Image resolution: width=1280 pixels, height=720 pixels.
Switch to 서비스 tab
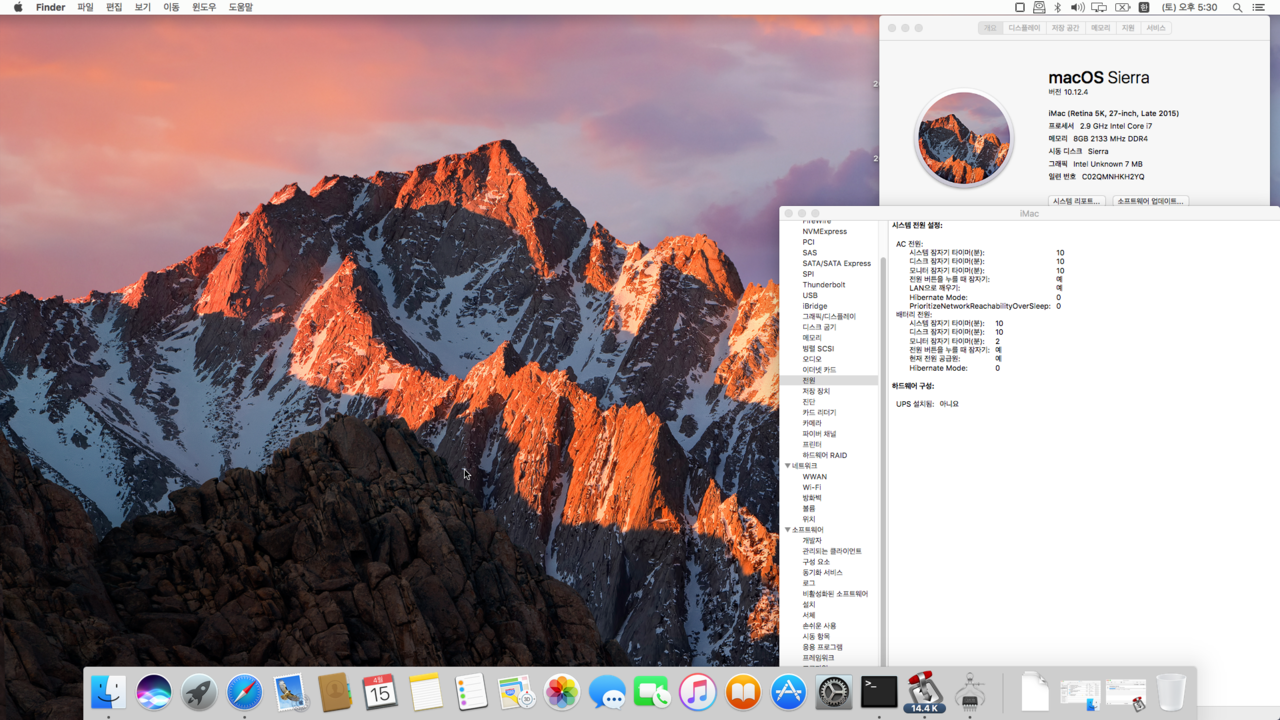pyautogui.click(x=1156, y=28)
